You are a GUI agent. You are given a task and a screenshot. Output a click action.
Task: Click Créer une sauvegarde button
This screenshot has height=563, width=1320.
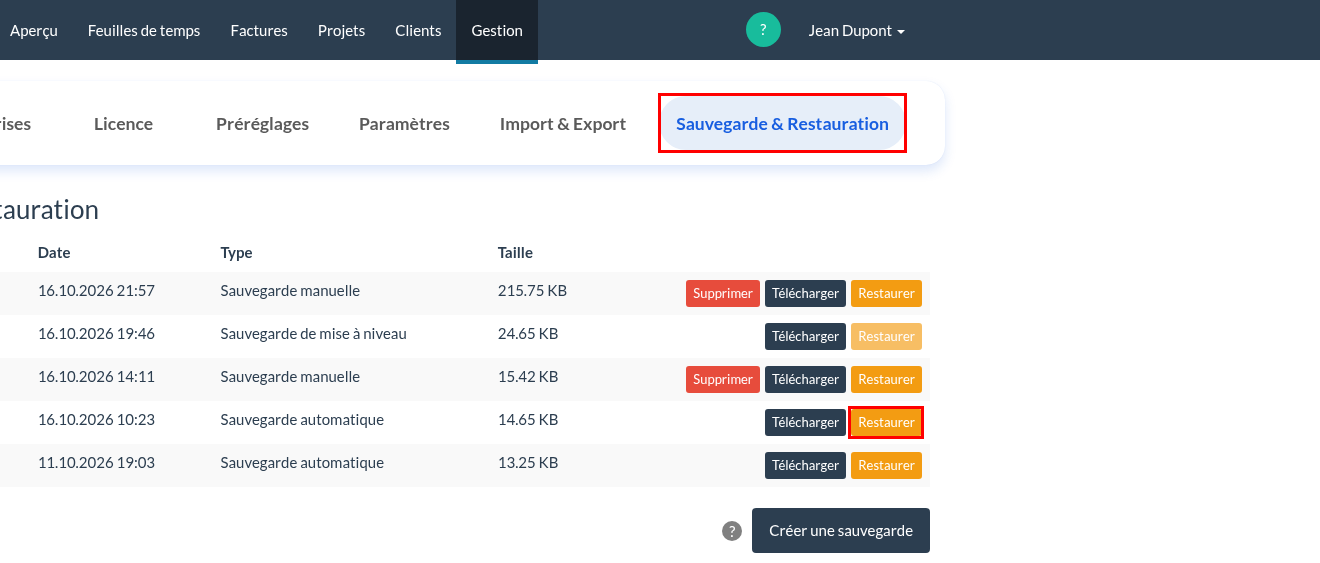[841, 530]
